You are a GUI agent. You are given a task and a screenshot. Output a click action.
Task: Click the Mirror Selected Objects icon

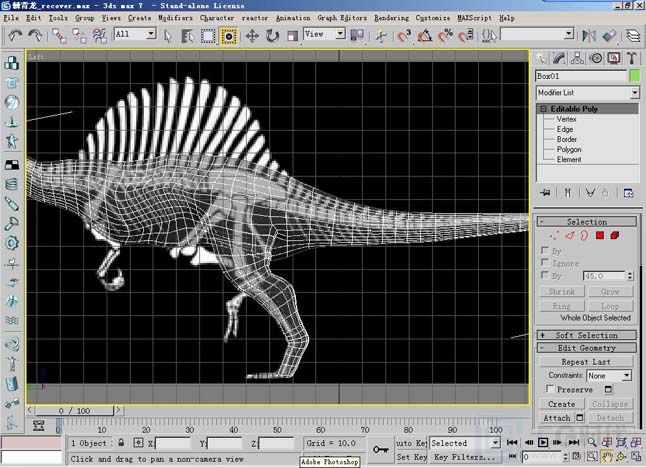pyautogui.click(x=589, y=36)
